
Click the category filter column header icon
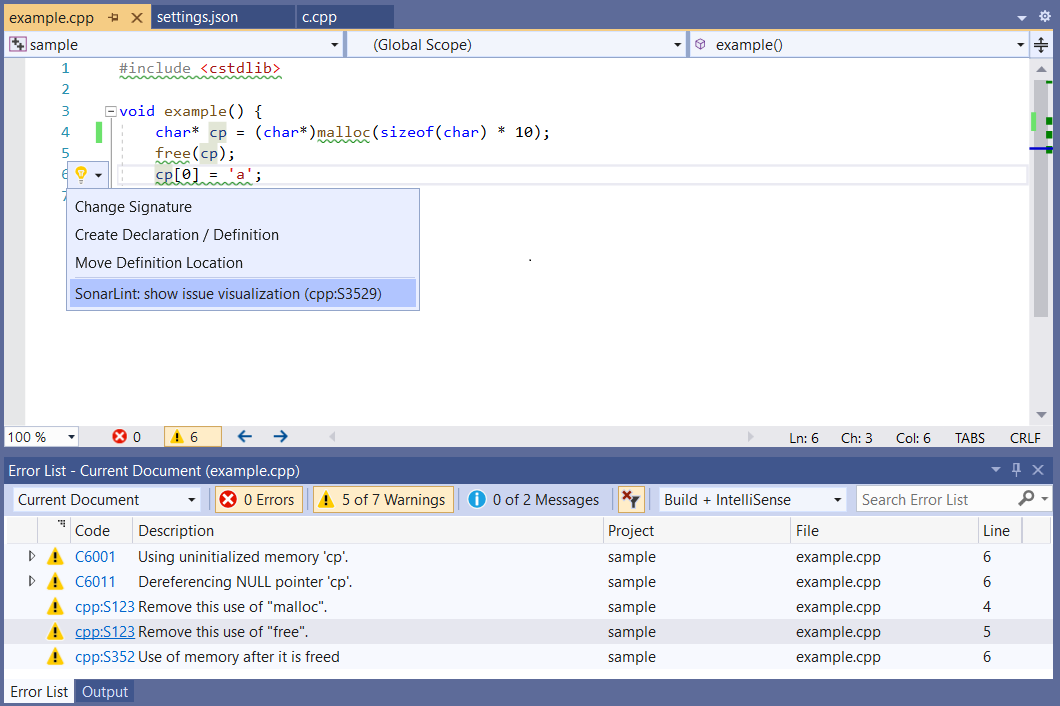point(61,524)
